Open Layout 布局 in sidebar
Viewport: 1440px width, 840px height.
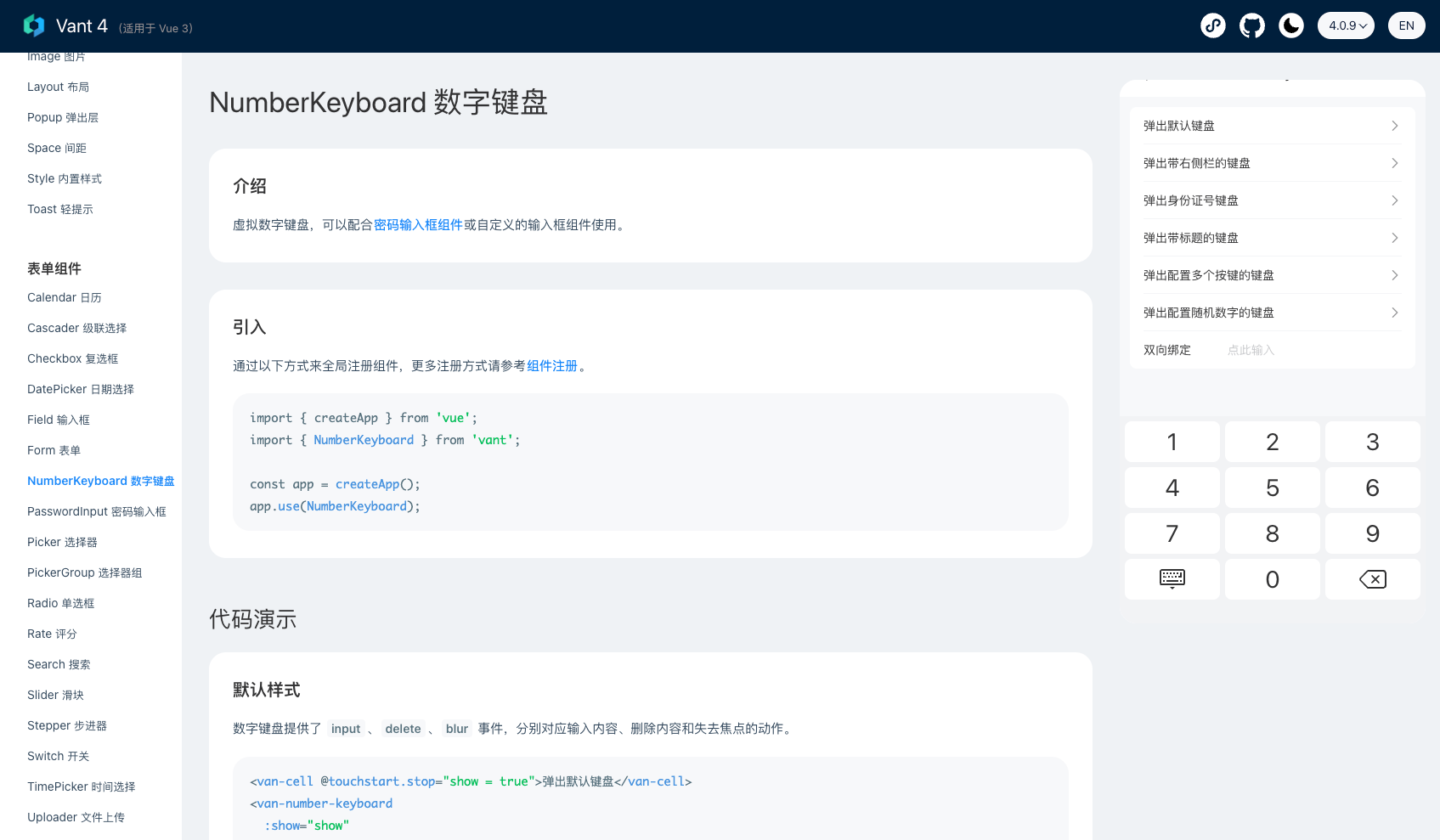pos(58,87)
